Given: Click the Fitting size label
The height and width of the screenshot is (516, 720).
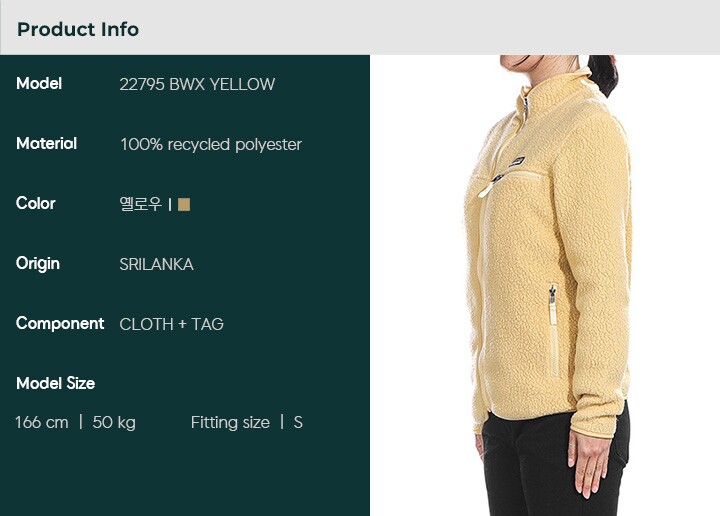Looking at the screenshot, I should (x=230, y=422).
